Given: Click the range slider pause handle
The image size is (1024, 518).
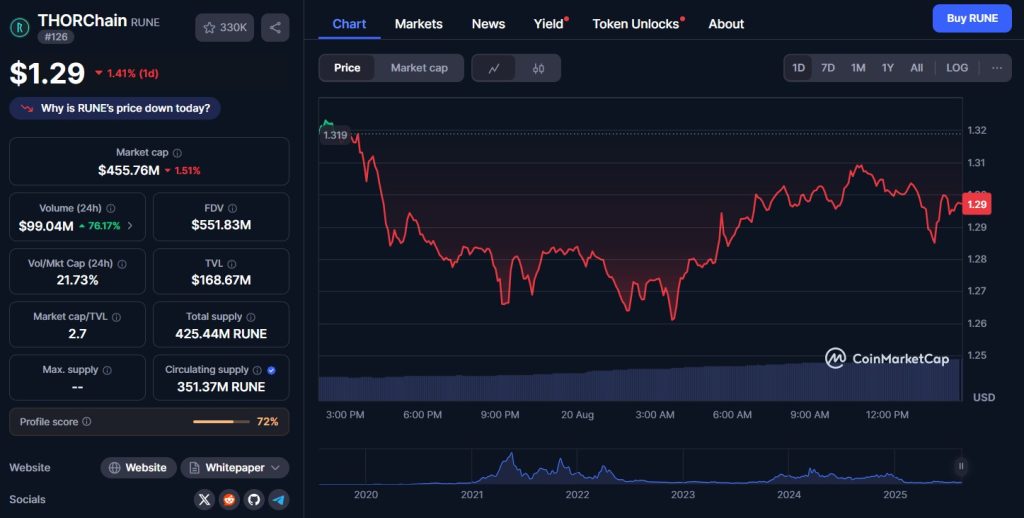Looking at the screenshot, I should [x=961, y=465].
